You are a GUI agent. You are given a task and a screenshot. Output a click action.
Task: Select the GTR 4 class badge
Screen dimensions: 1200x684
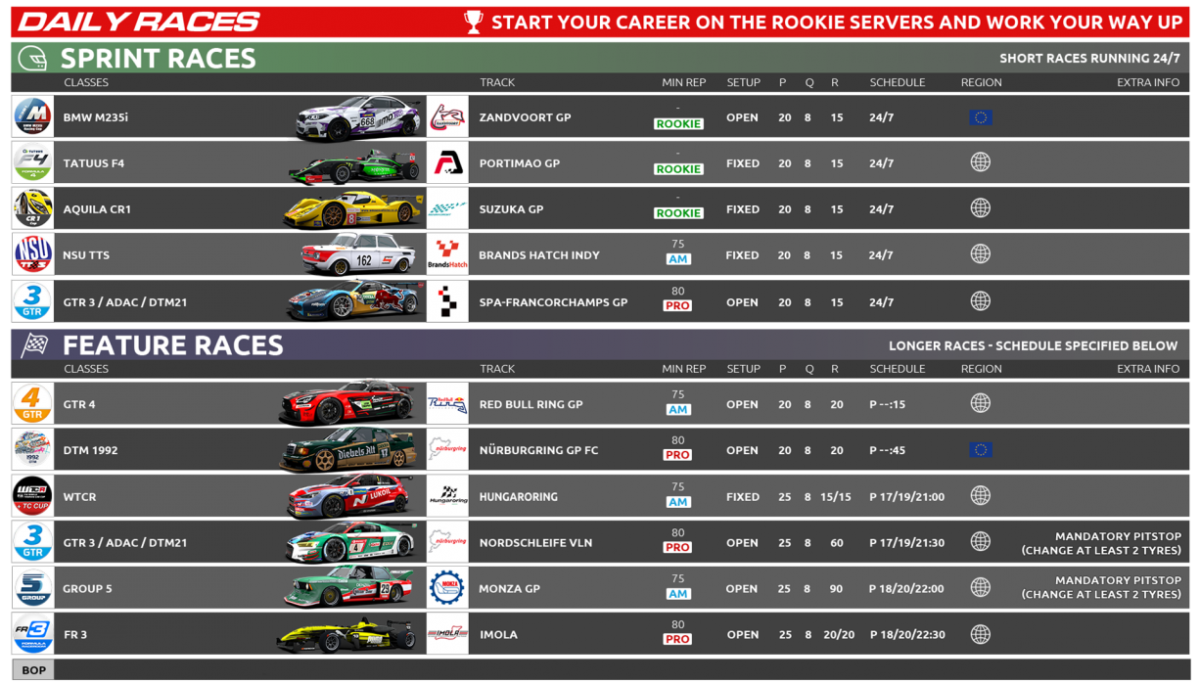[x=32, y=404]
